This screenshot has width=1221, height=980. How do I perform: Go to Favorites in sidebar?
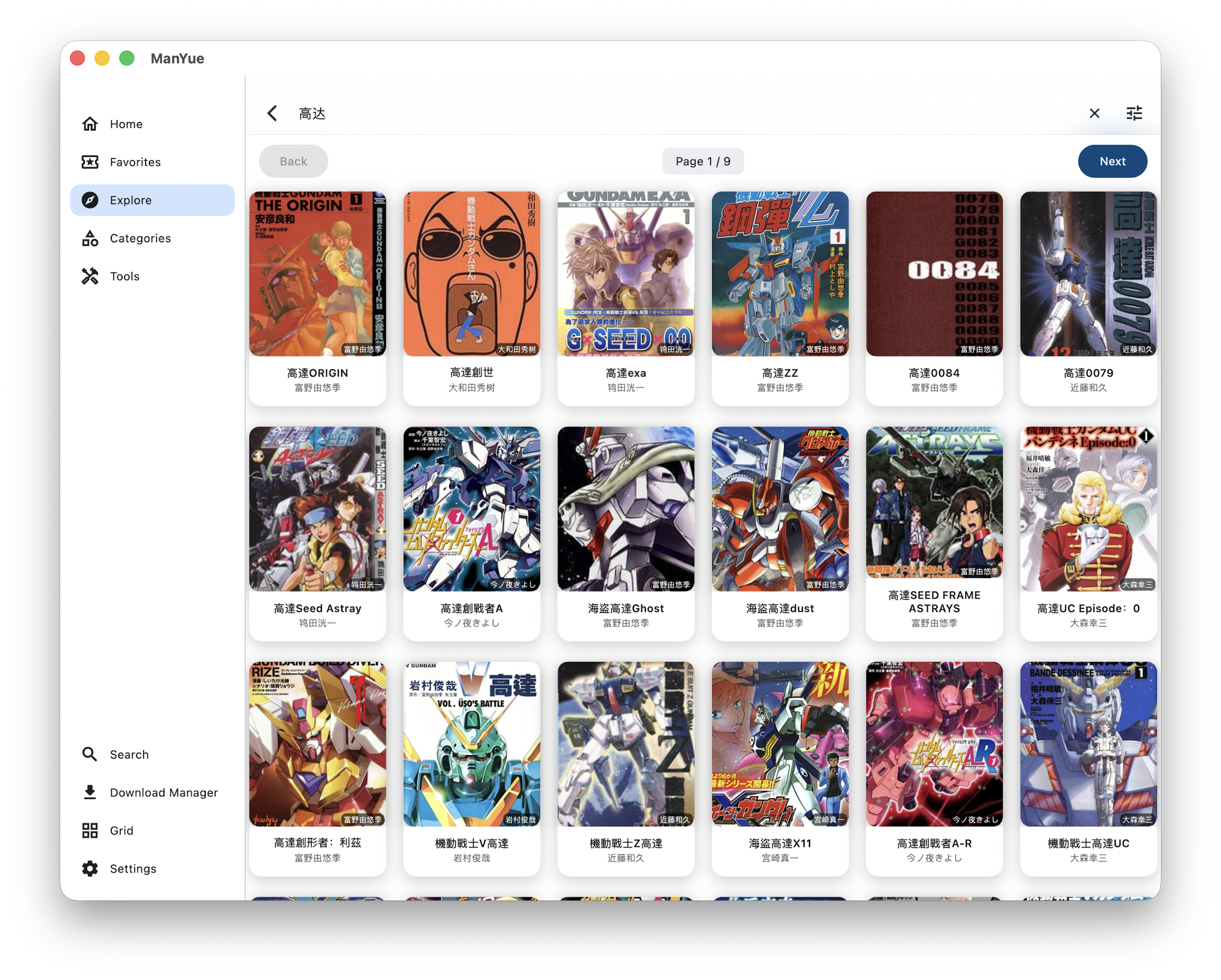[135, 162]
